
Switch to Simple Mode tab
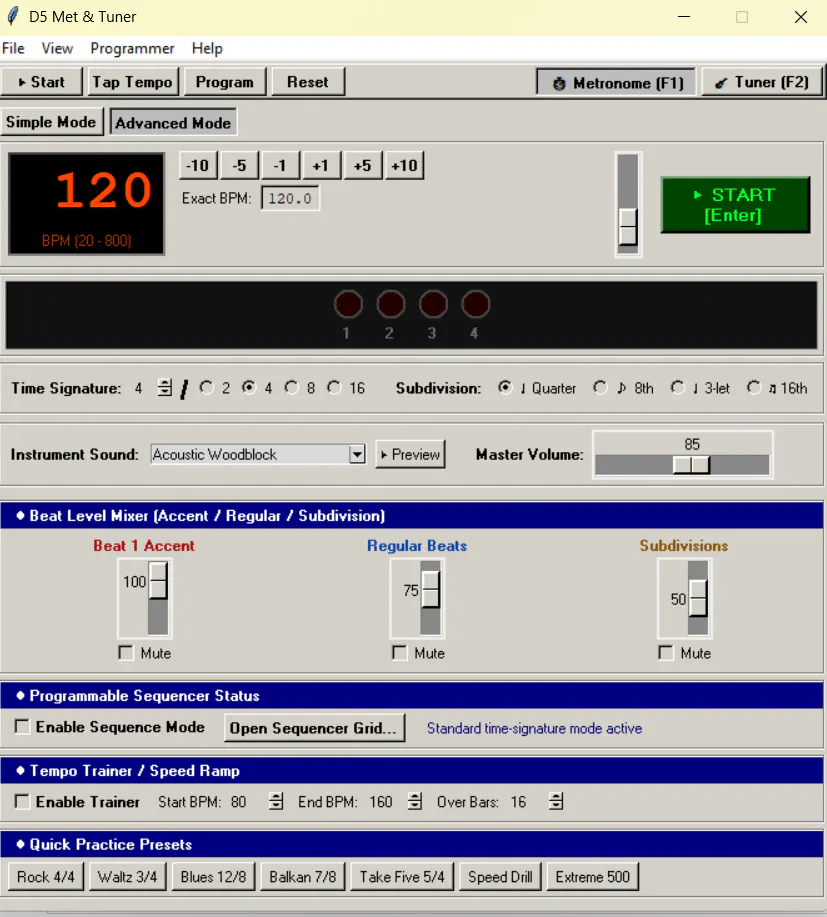pos(51,122)
